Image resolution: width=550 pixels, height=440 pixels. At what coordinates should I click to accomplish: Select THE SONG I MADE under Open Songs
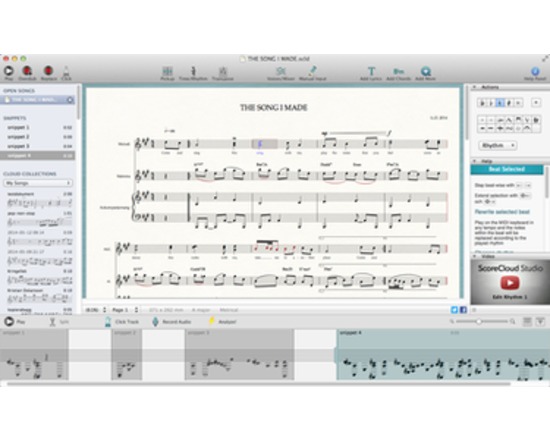[38, 100]
